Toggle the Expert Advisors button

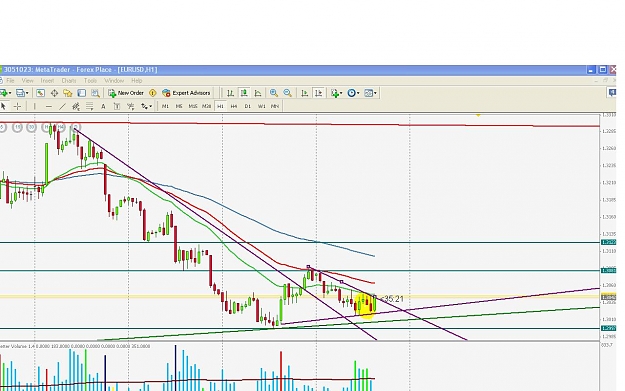(186, 93)
